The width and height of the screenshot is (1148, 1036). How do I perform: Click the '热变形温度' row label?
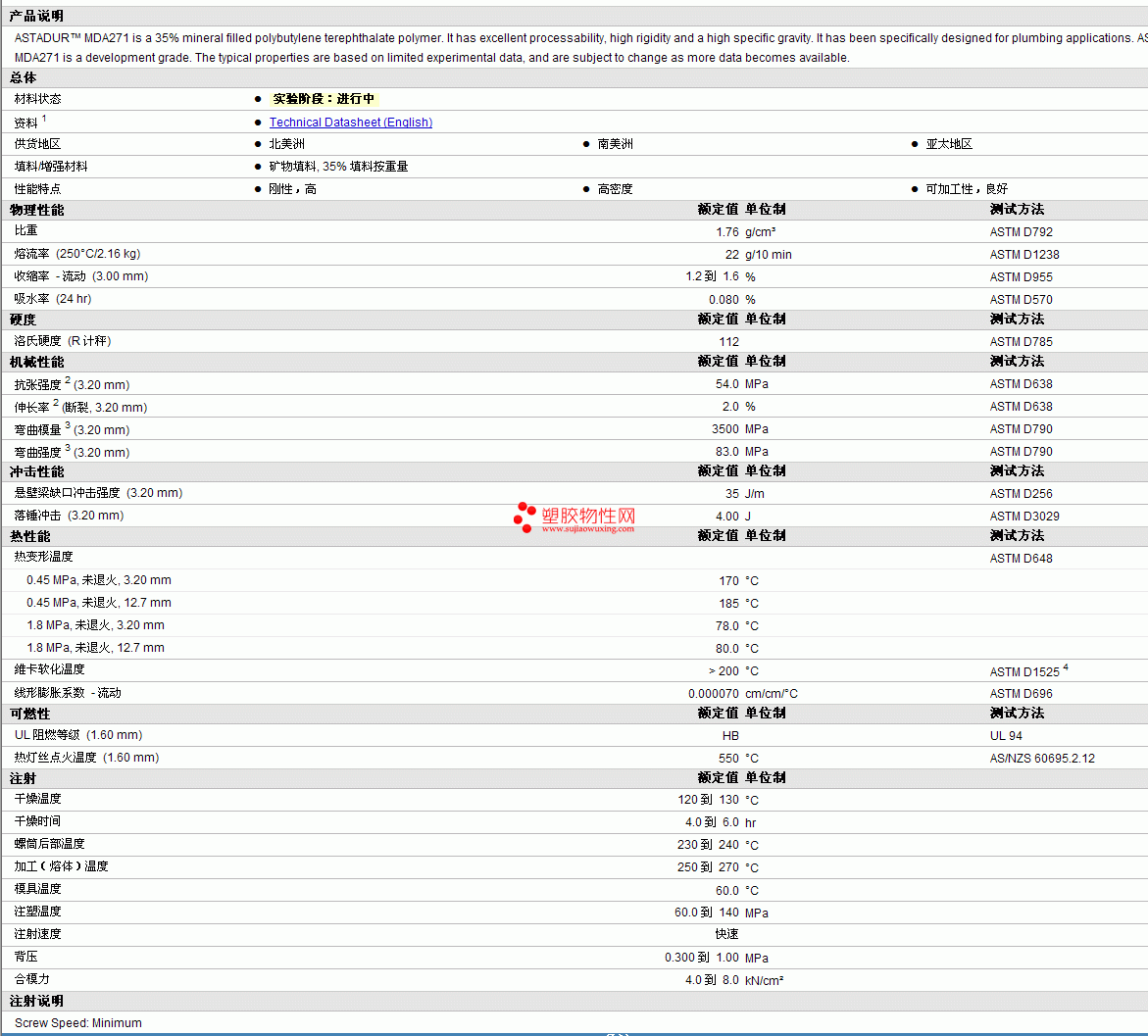pos(43,557)
